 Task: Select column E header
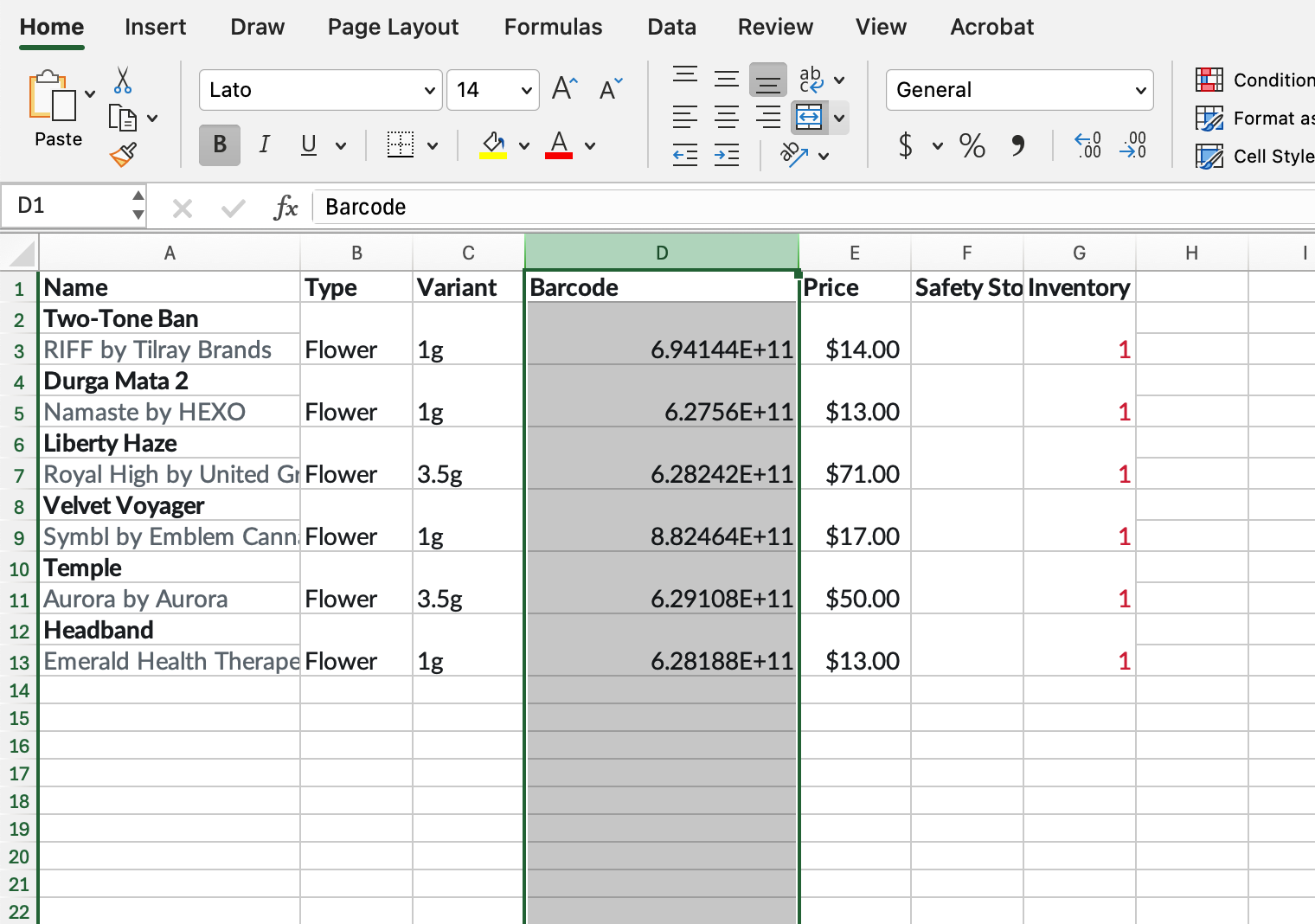click(855, 253)
